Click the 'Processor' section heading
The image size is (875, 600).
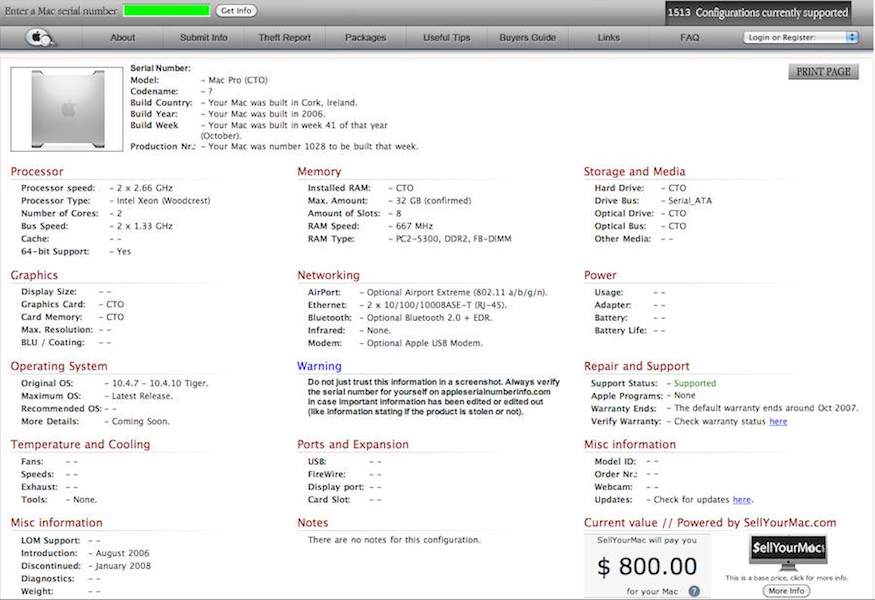[37, 171]
